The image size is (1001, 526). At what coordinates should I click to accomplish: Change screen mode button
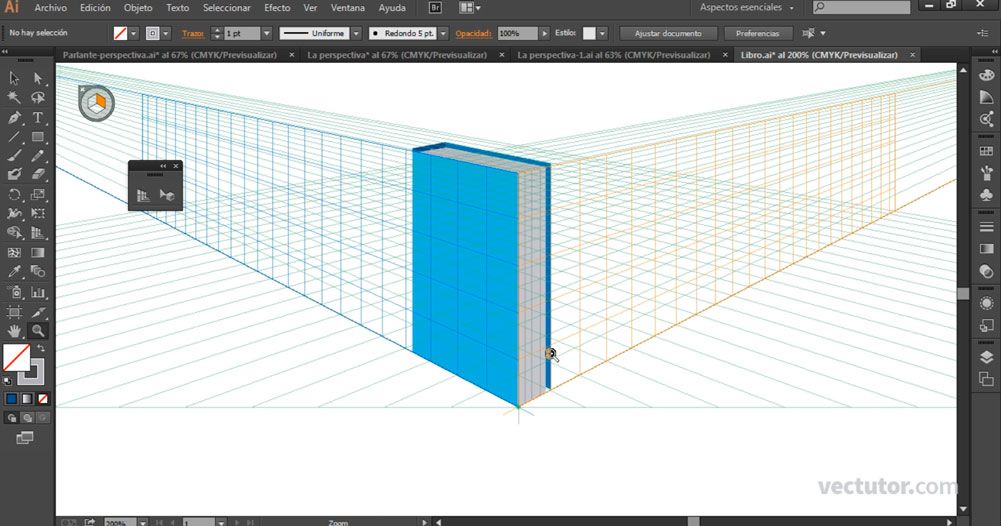pos(24,438)
